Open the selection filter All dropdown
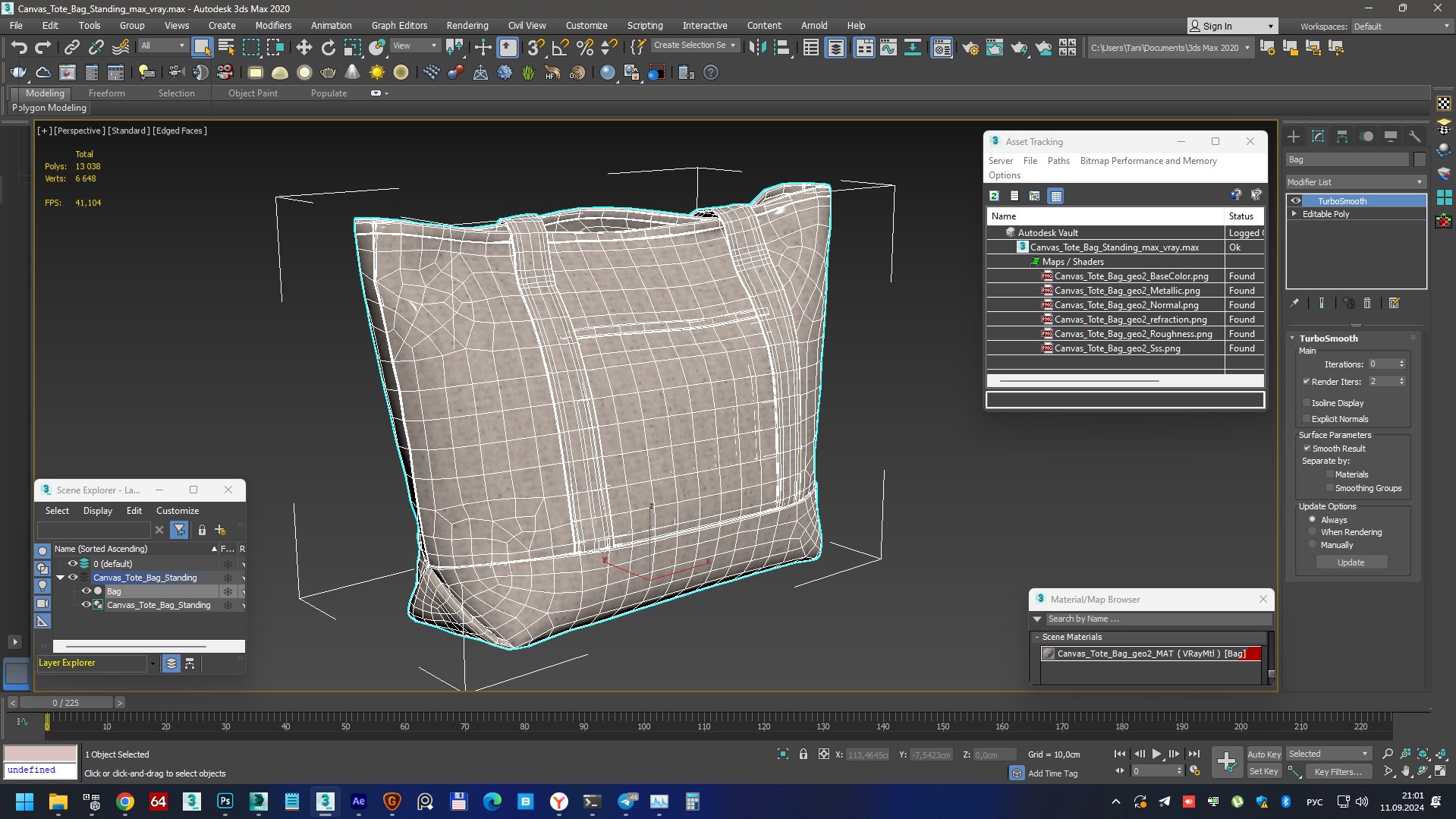This screenshot has width=1456, height=819. [x=162, y=46]
